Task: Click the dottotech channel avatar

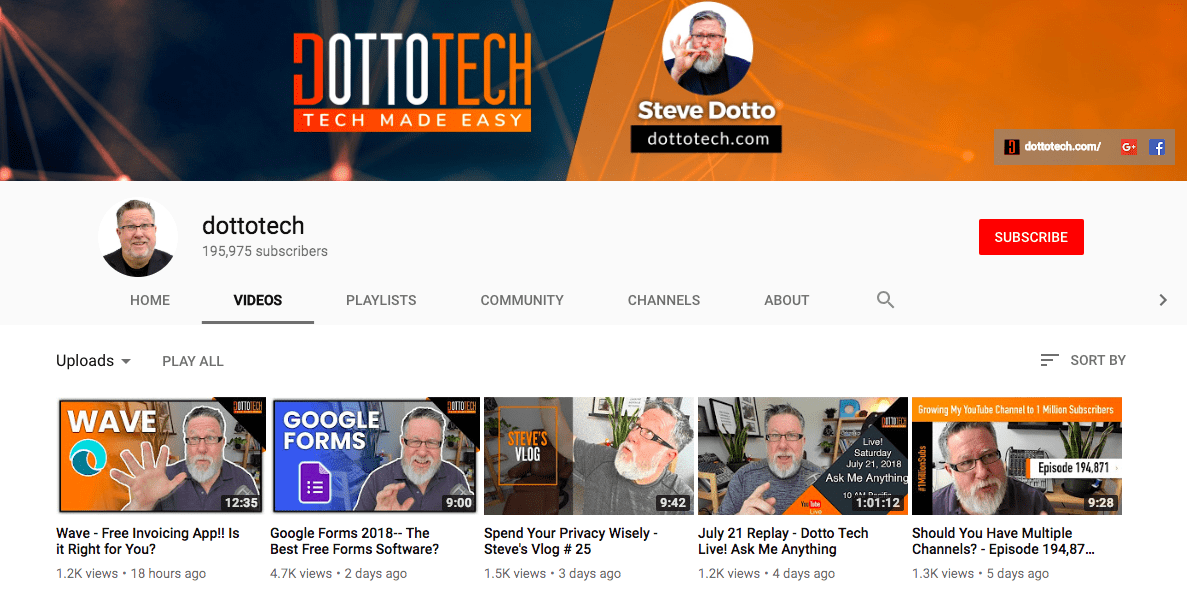Action: click(x=138, y=238)
